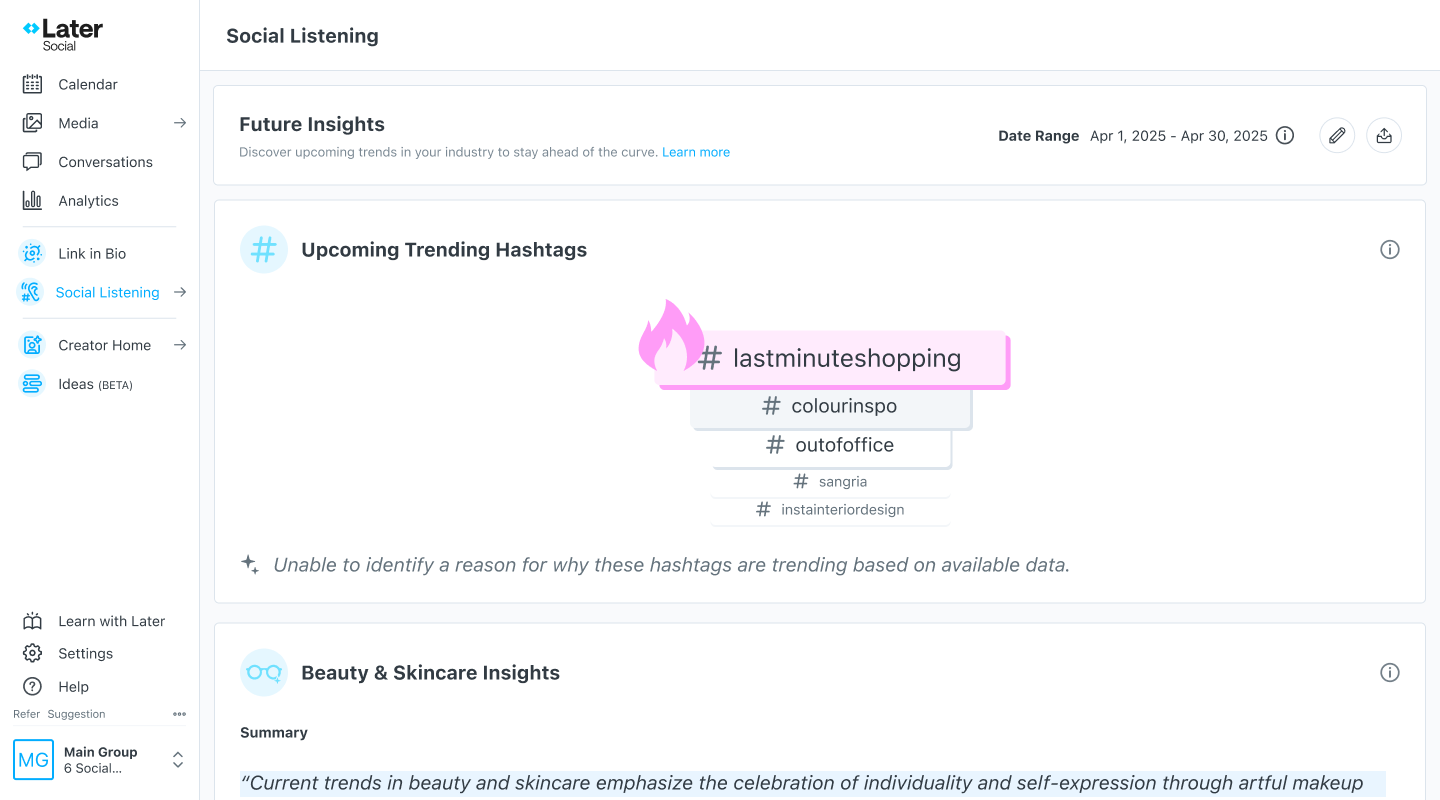
Task: Open the Ideas (BETA) icon
Action: pyautogui.click(x=33, y=383)
